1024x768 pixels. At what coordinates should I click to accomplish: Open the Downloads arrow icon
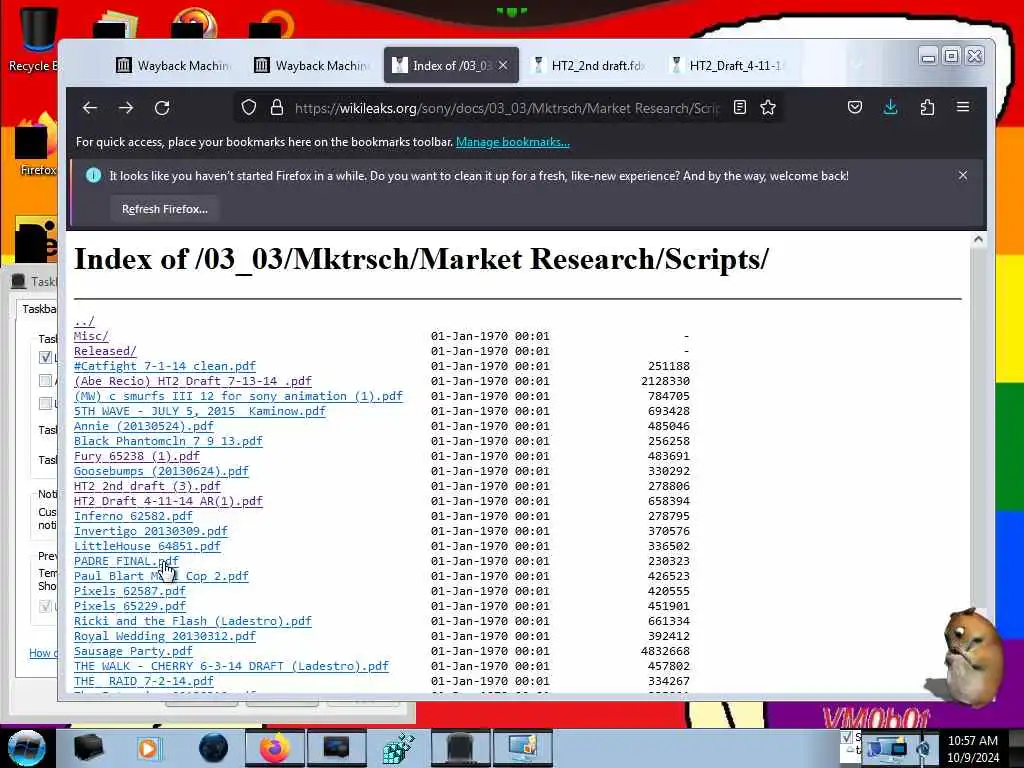click(891, 107)
